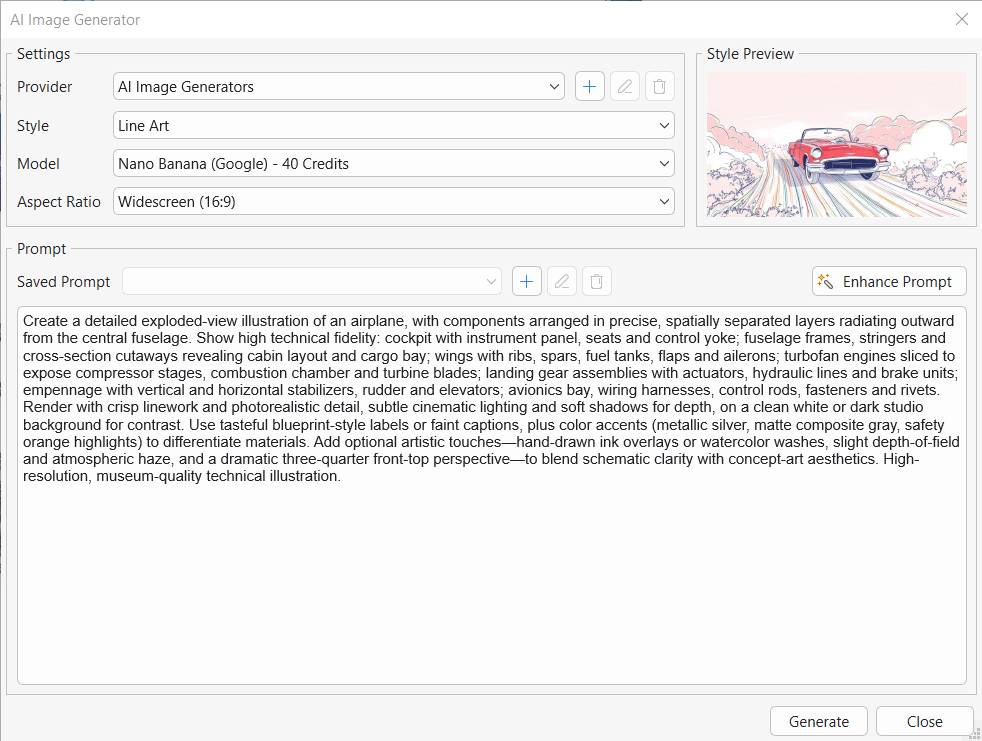Click the edit saved prompt pencil icon
The image size is (982, 741).
pyautogui.click(x=562, y=282)
